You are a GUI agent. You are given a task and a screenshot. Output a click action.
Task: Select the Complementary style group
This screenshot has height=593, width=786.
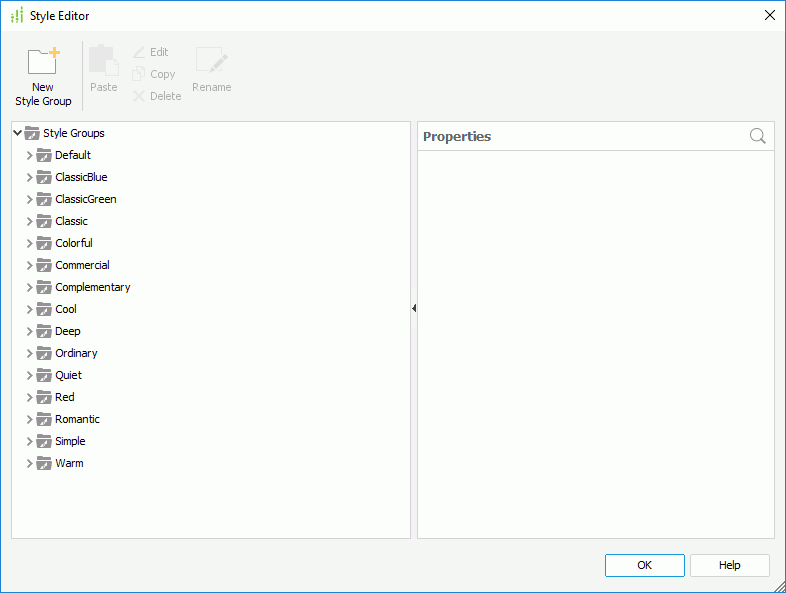[92, 287]
